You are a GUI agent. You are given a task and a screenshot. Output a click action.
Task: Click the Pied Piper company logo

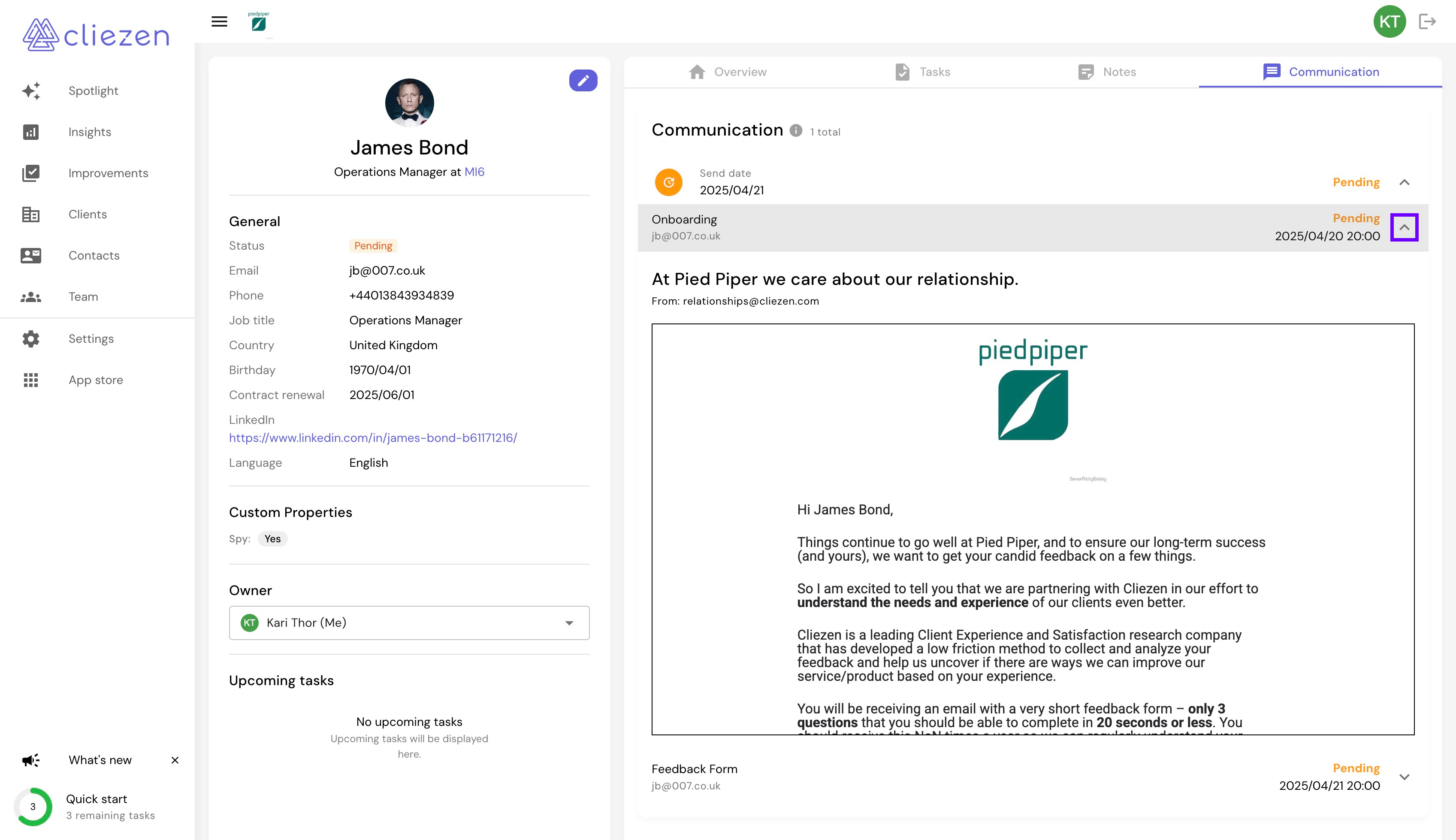[258, 21]
